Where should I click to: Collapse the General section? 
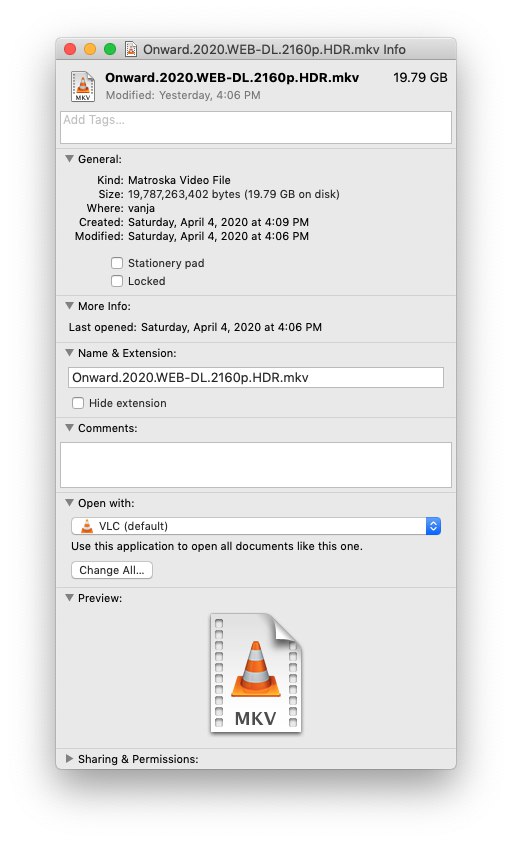pos(69,159)
